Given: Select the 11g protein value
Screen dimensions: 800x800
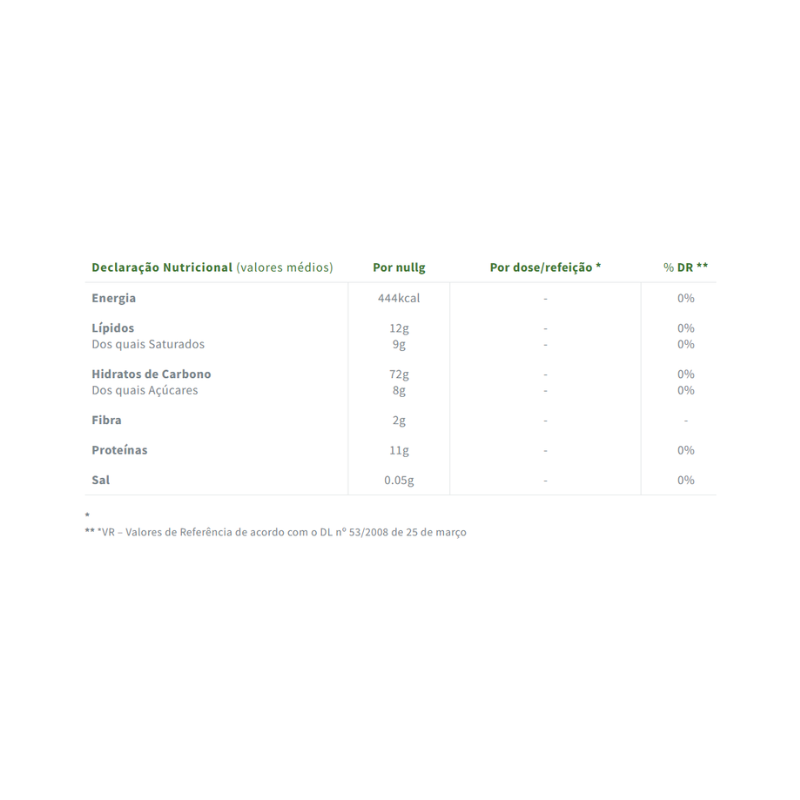Looking at the screenshot, I should click(x=399, y=451).
